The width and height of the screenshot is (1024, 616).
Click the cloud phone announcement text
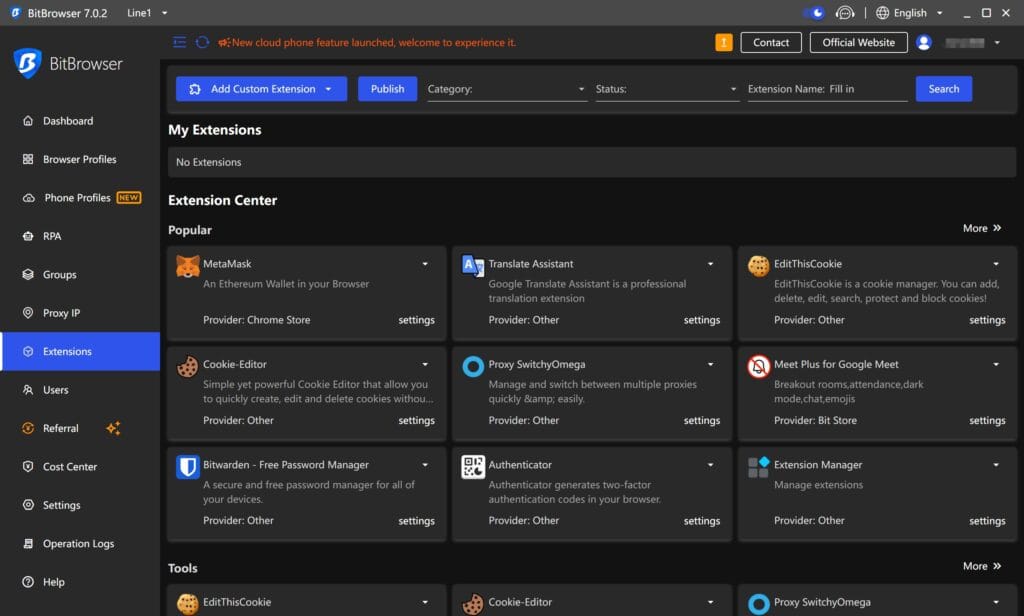[374, 42]
